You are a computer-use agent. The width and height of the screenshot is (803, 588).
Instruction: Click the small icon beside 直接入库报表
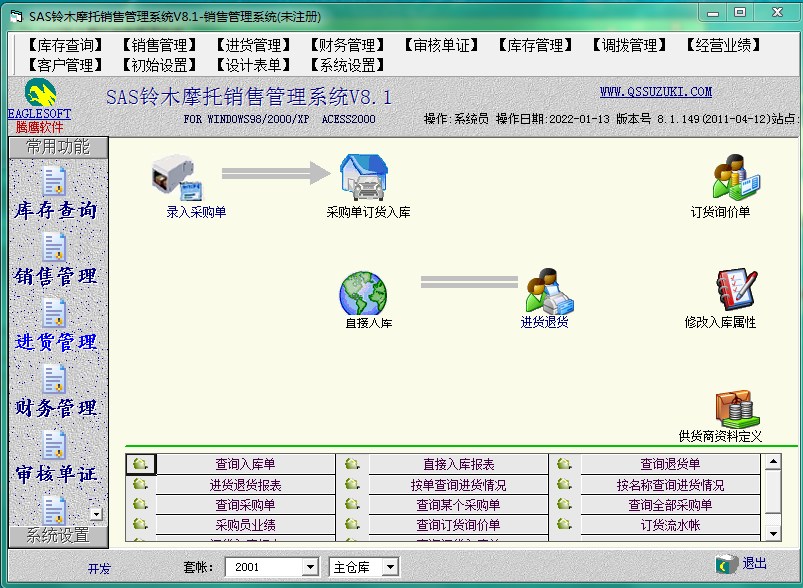click(352, 464)
